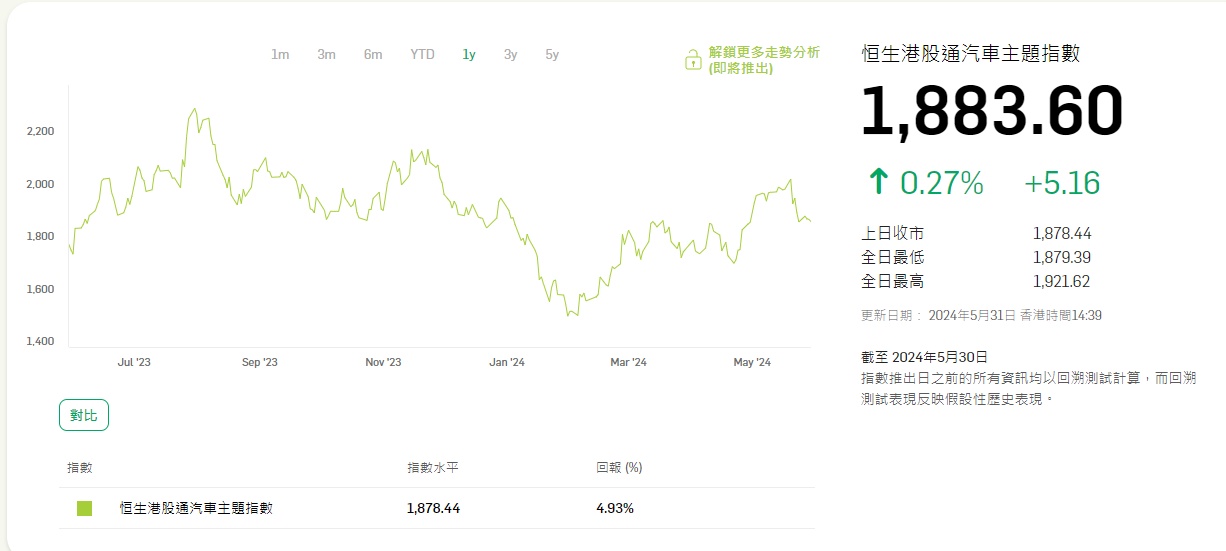Image resolution: width=1226 pixels, height=551 pixels.
Task: Click the 1,883.60 index value
Action: coord(992,111)
